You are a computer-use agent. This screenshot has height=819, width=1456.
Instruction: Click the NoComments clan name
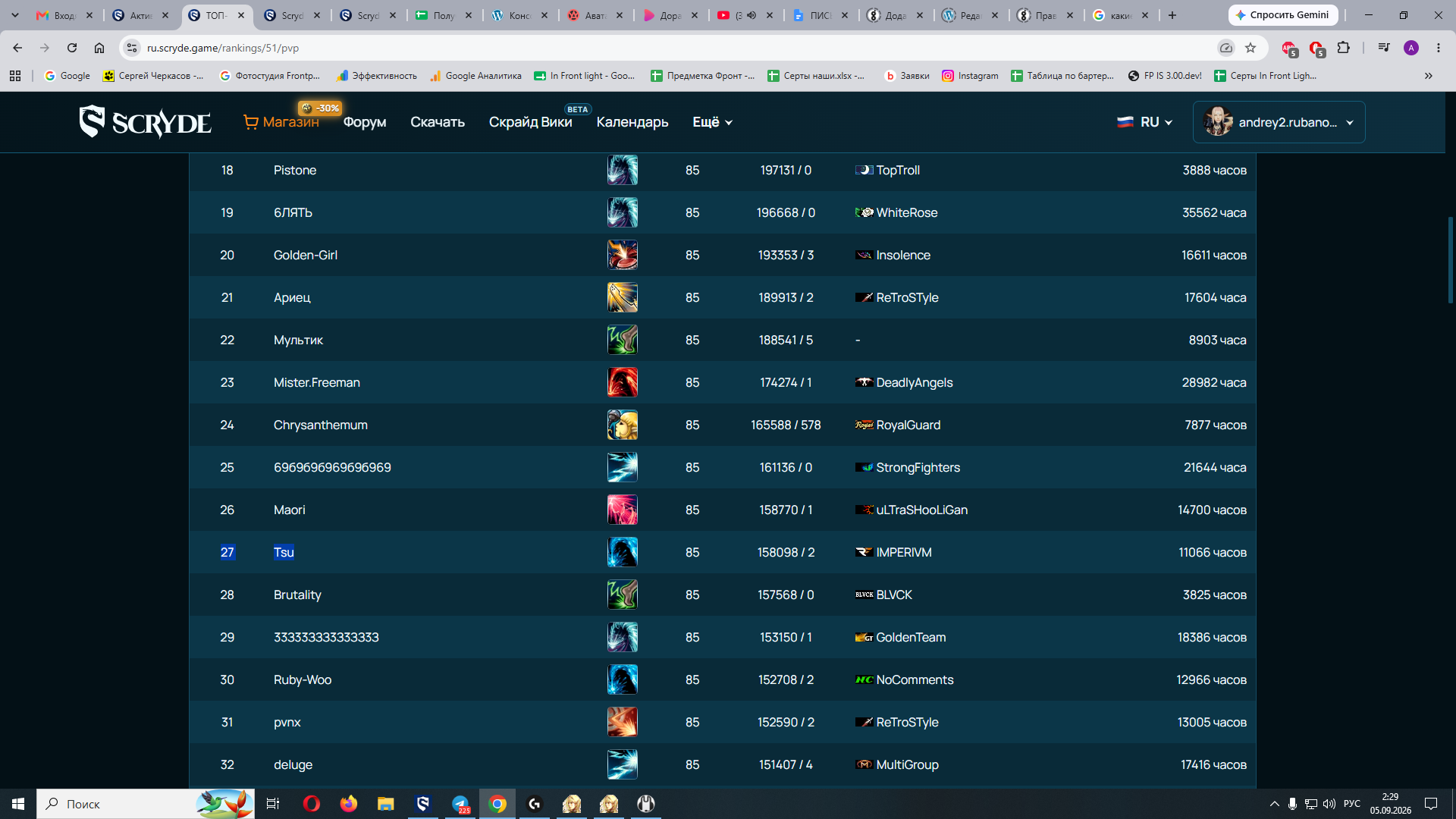915,679
